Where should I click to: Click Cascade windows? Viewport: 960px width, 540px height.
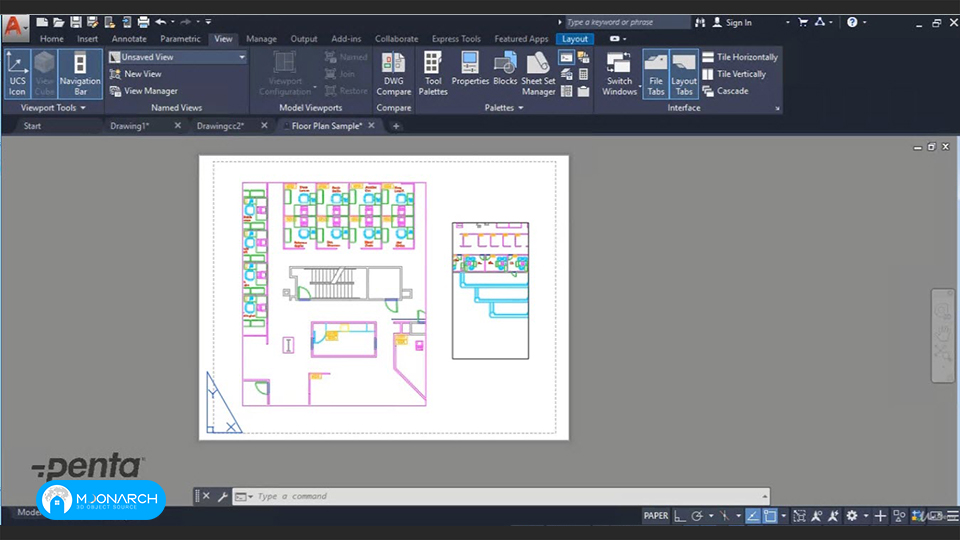coord(726,91)
